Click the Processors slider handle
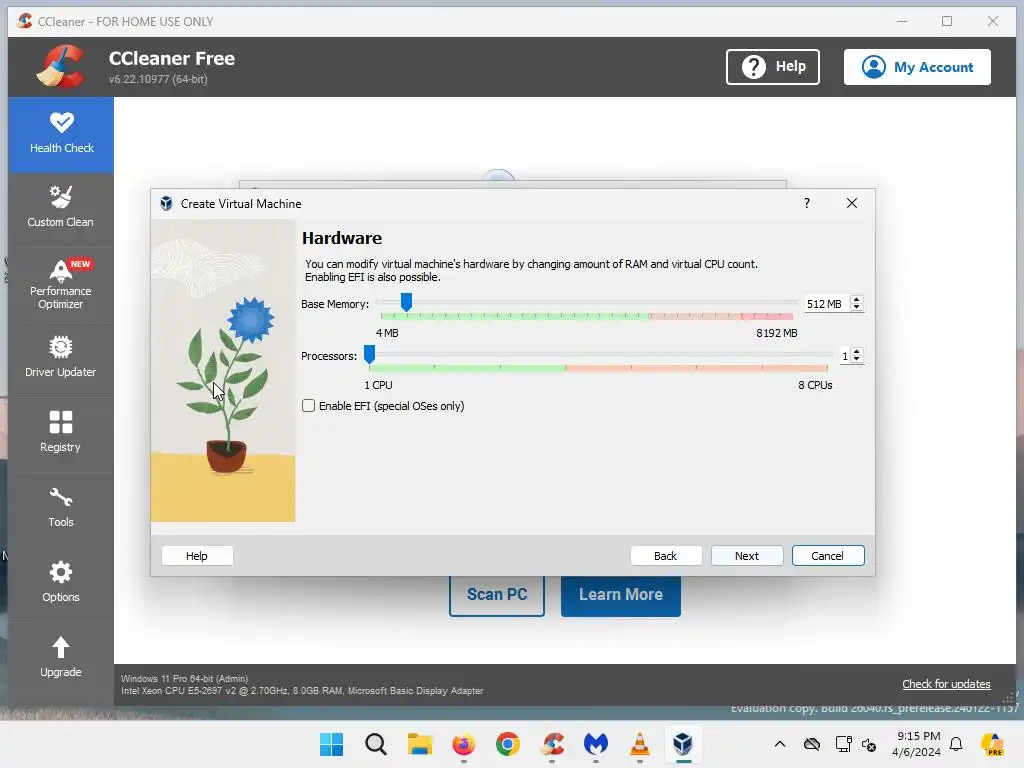The height and width of the screenshot is (768, 1024). pyautogui.click(x=370, y=354)
